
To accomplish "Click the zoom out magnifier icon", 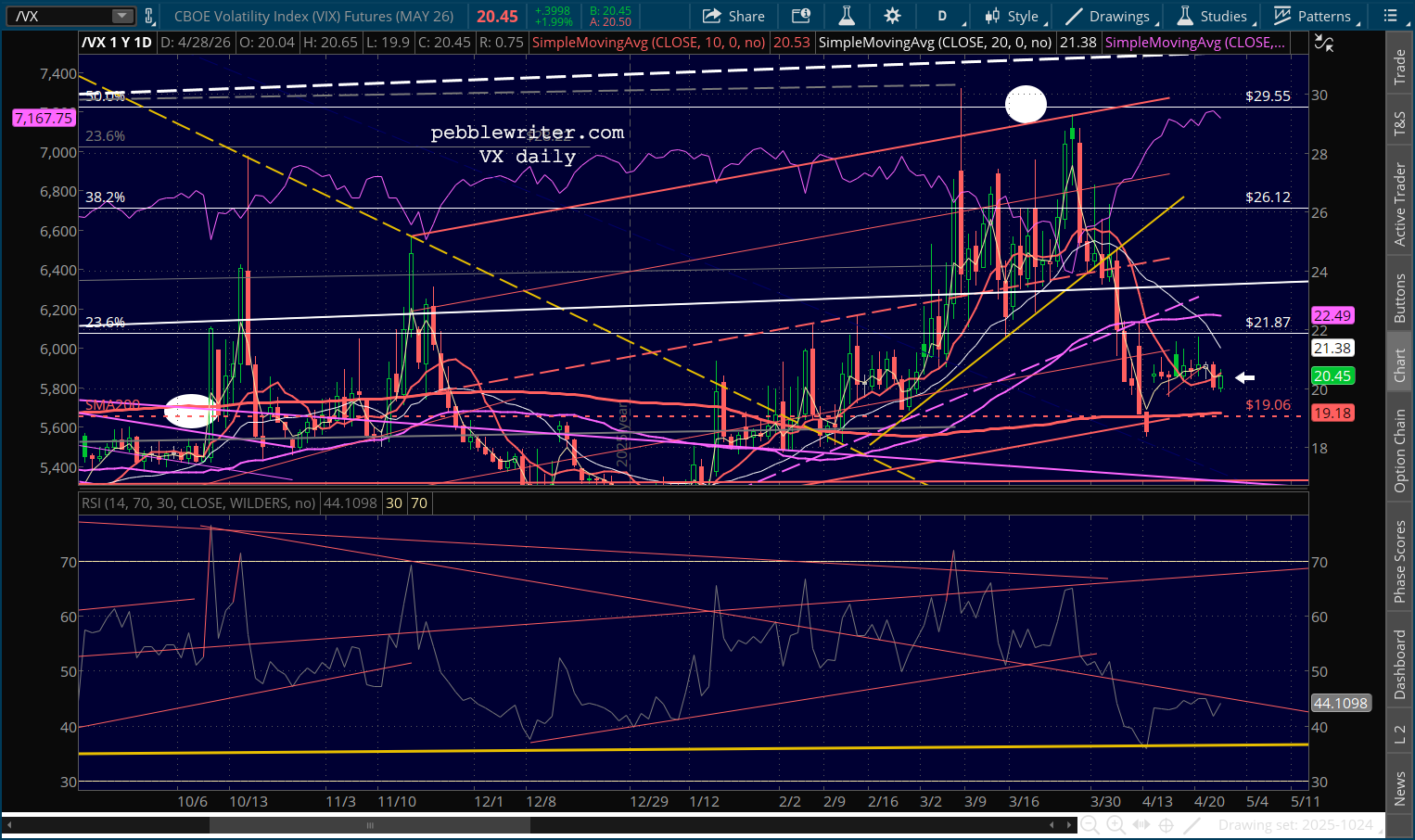I will (1090, 824).
